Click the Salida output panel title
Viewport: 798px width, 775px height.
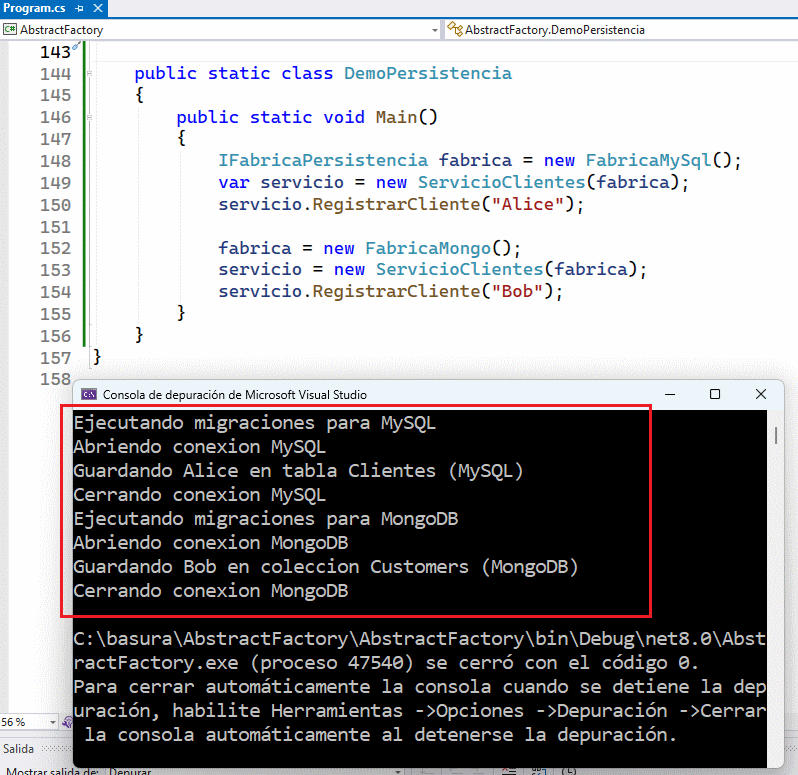coord(18,749)
